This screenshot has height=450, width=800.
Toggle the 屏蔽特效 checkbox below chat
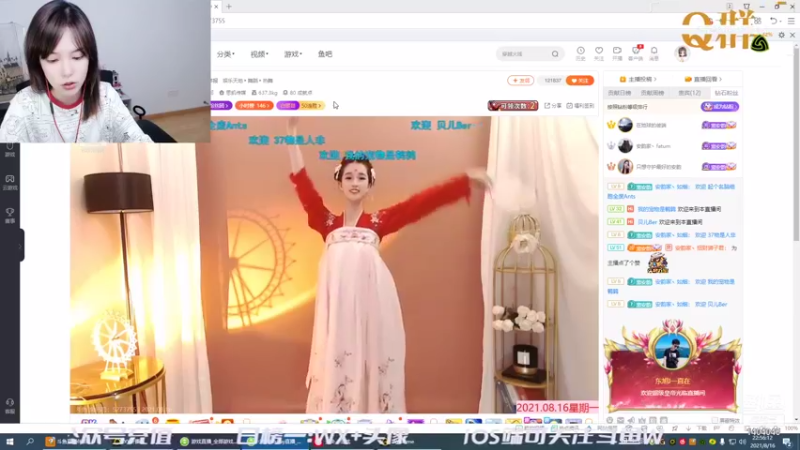point(715,420)
